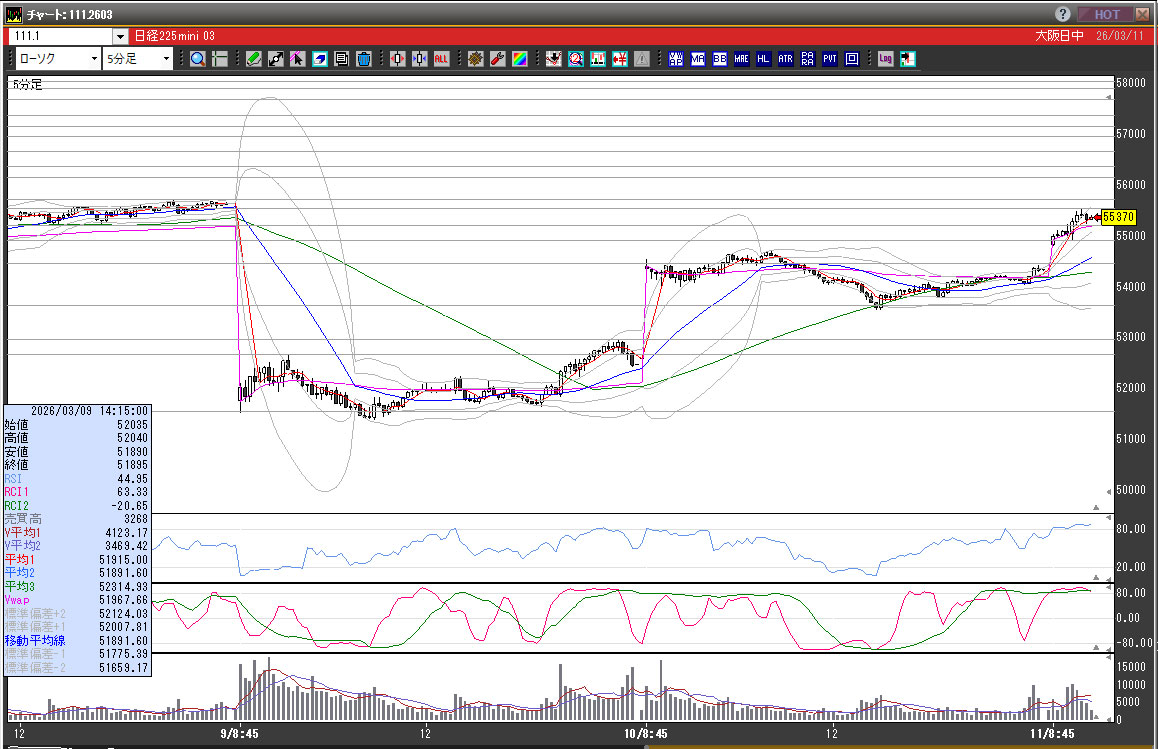
Task: Select the pencil drawing tool
Action: [254, 59]
